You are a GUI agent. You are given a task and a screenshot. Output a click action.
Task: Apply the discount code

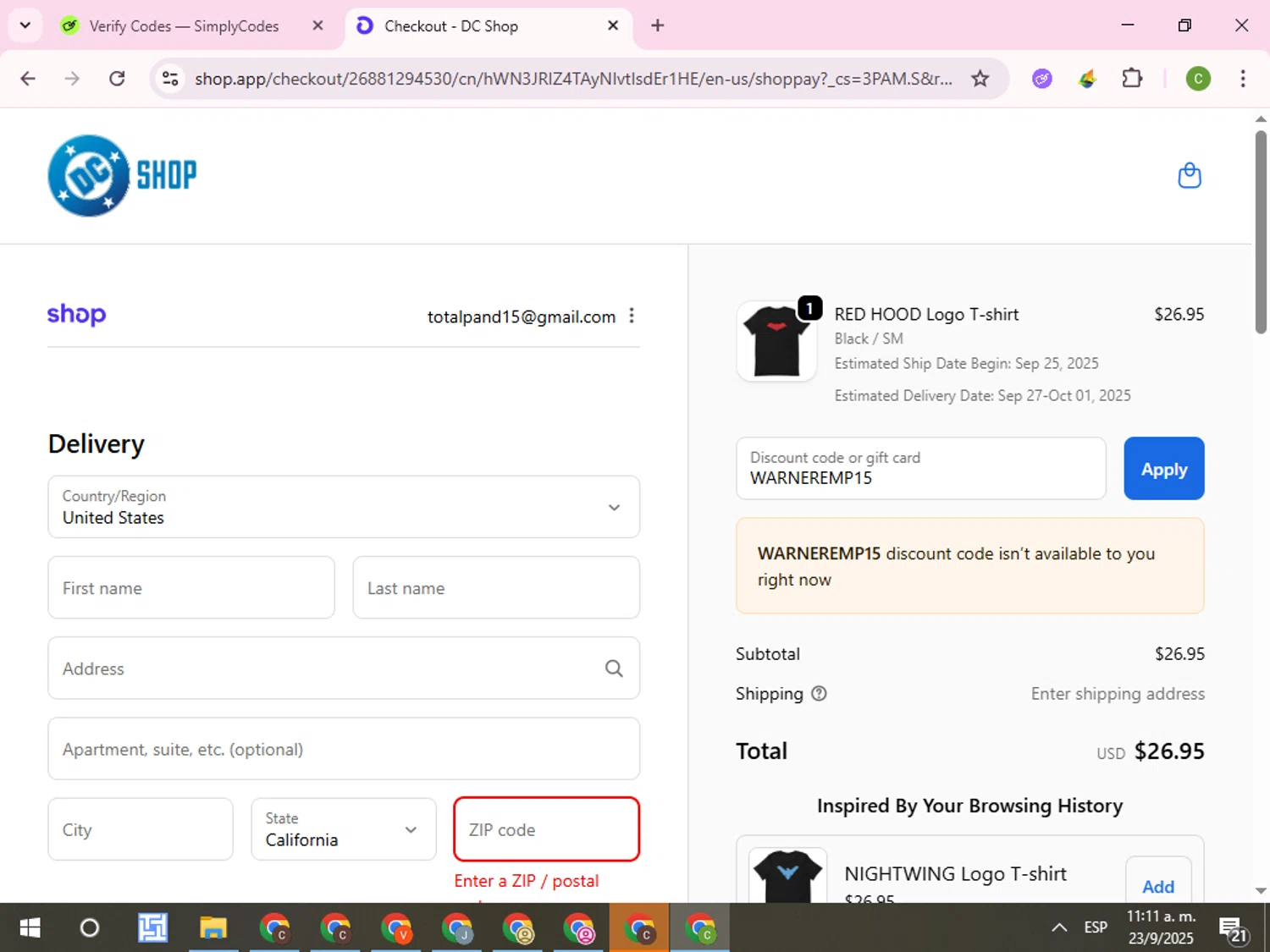pyautogui.click(x=1164, y=468)
